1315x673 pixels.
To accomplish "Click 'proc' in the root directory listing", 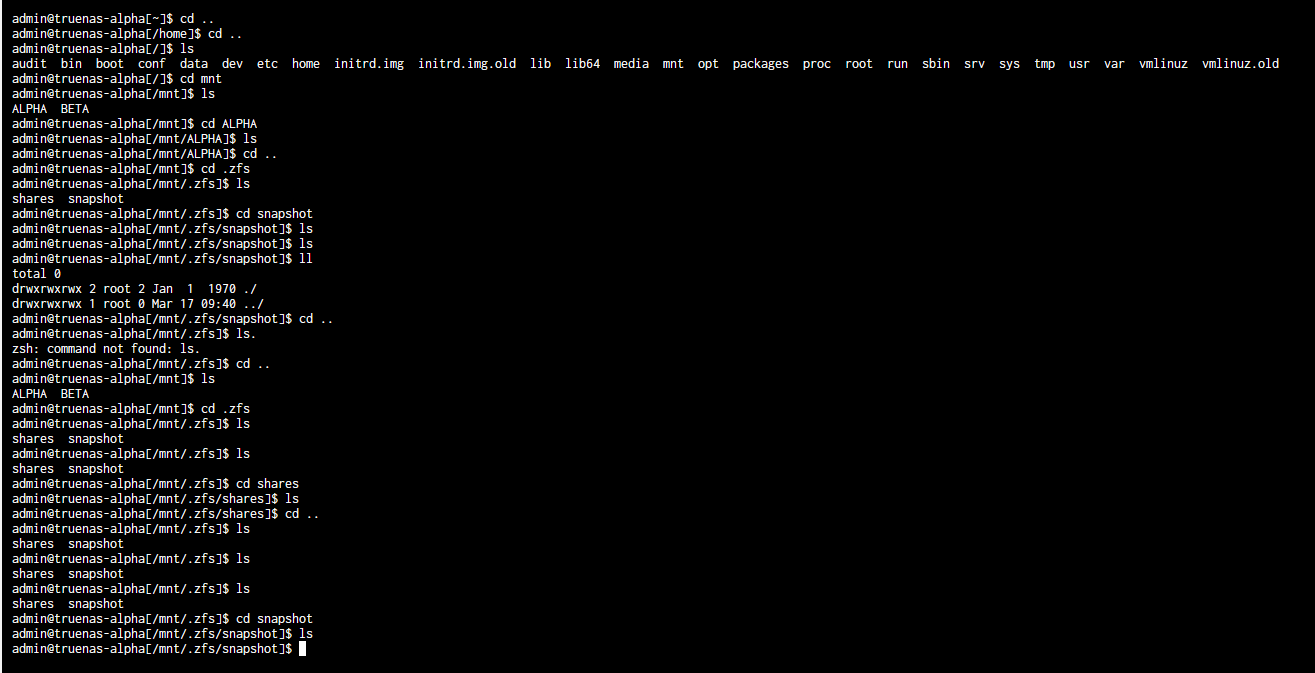I will [816, 64].
